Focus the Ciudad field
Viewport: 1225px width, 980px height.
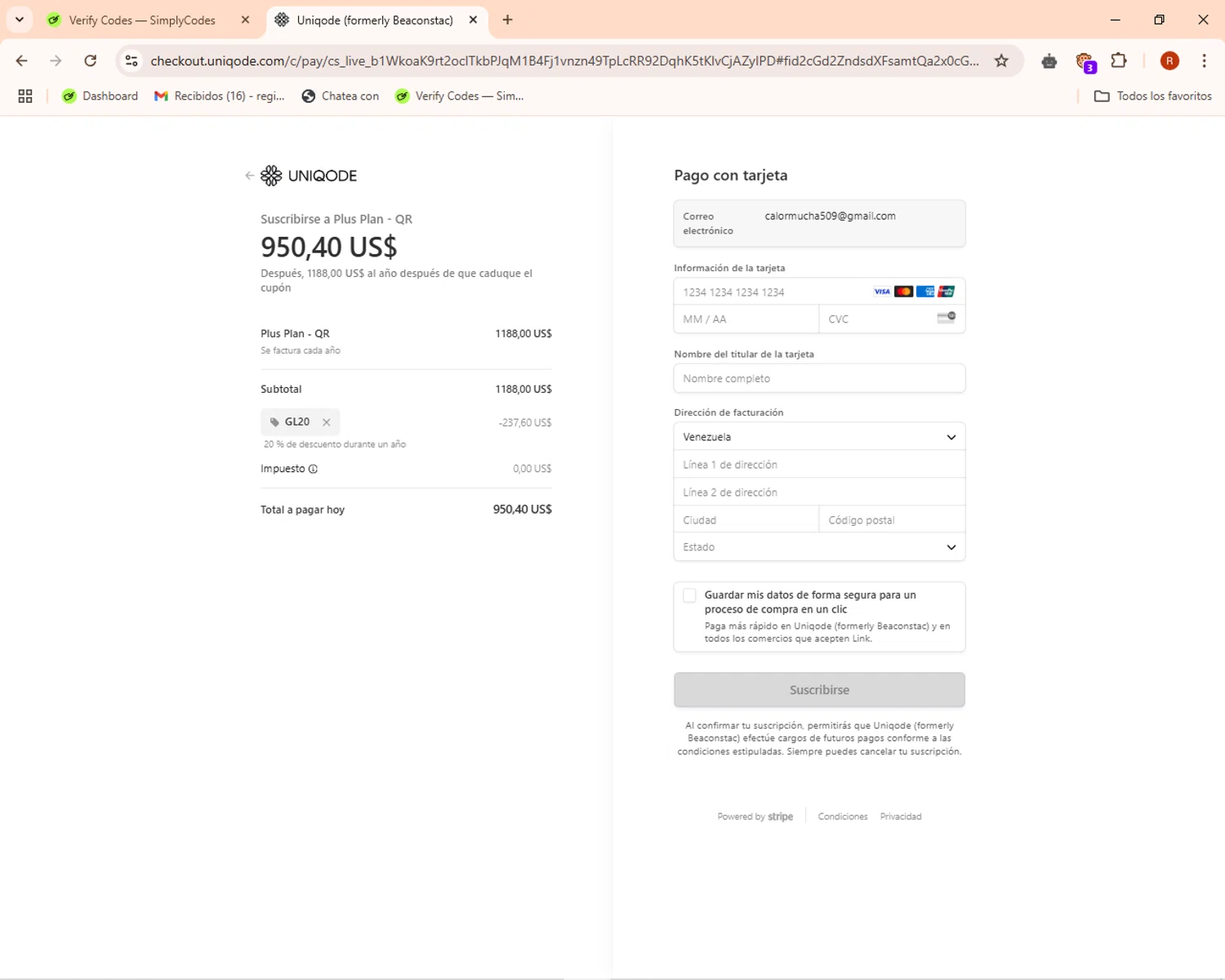pos(746,520)
